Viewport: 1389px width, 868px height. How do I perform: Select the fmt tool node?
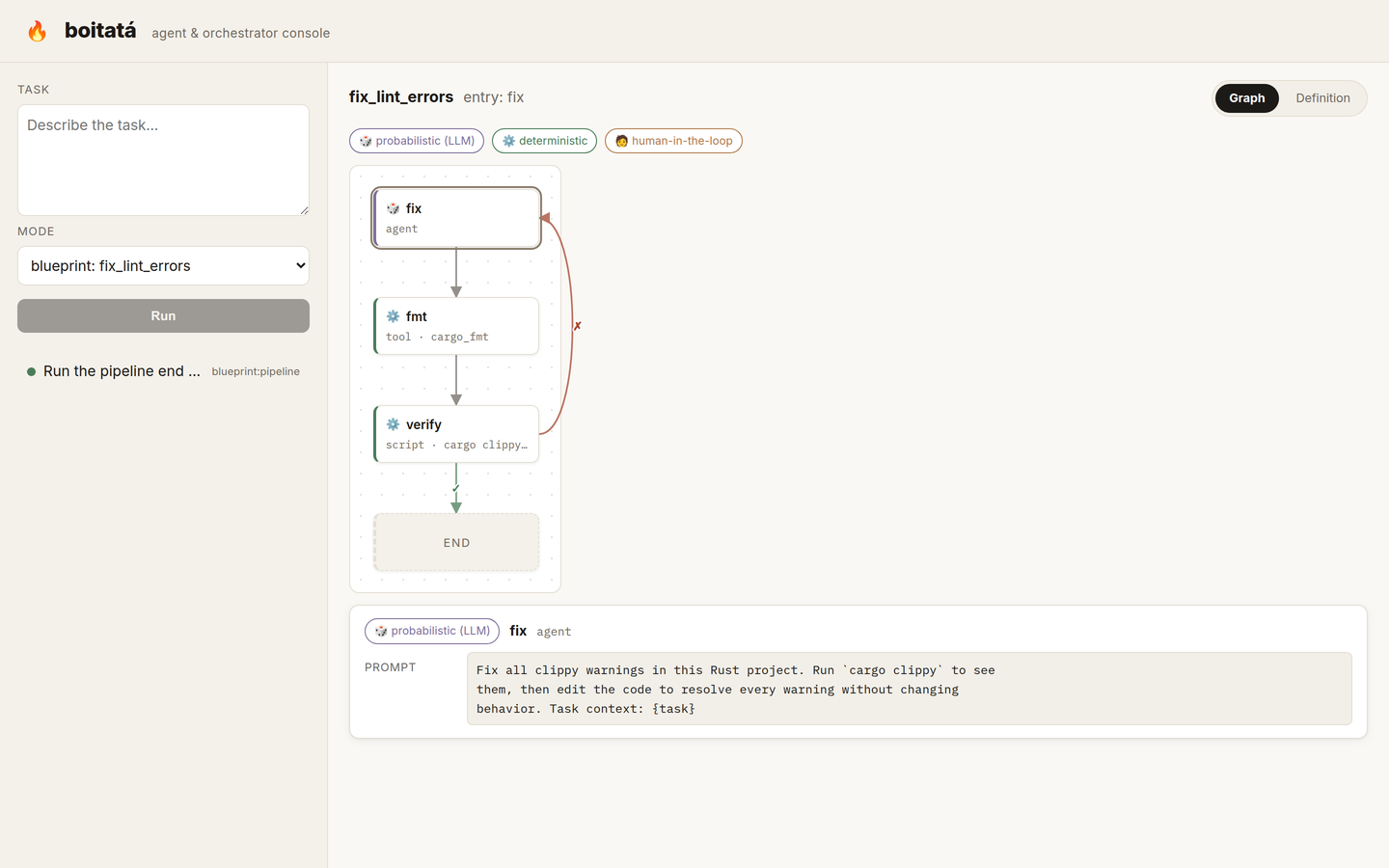(x=456, y=326)
